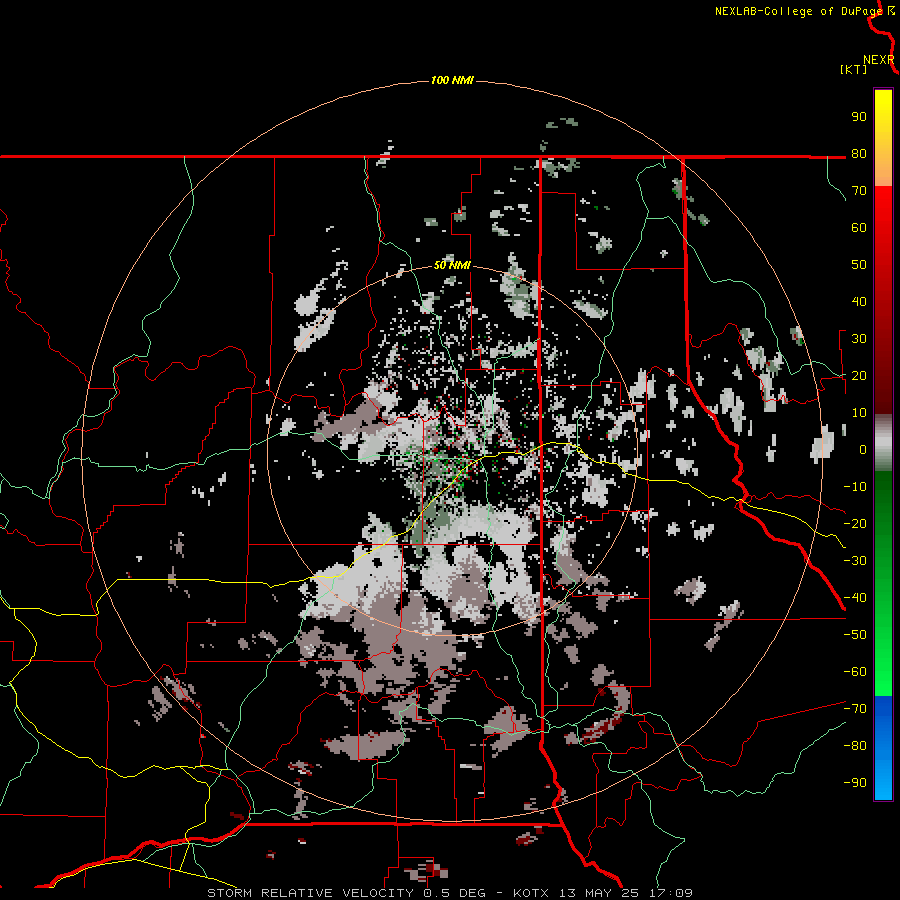Click the -20 scale label
900x900 pixels.
pyautogui.click(x=855, y=523)
